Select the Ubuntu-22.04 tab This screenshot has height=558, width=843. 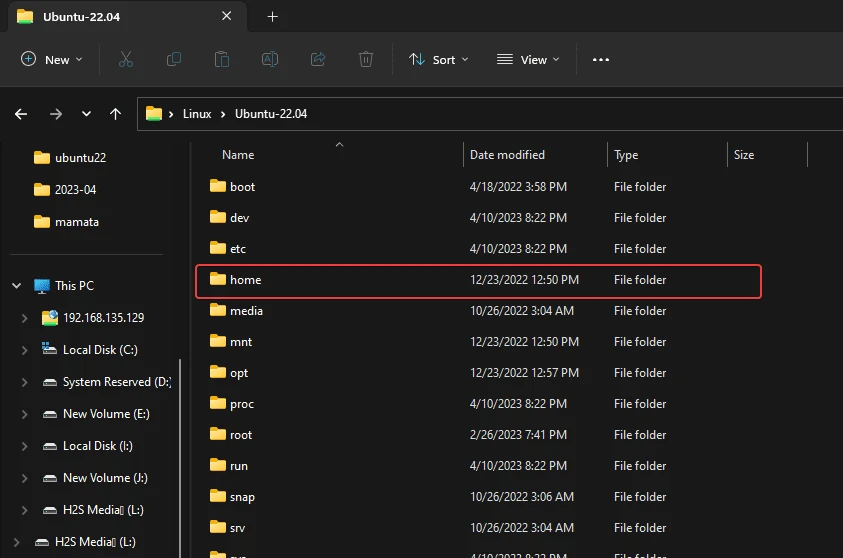pos(127,17)
